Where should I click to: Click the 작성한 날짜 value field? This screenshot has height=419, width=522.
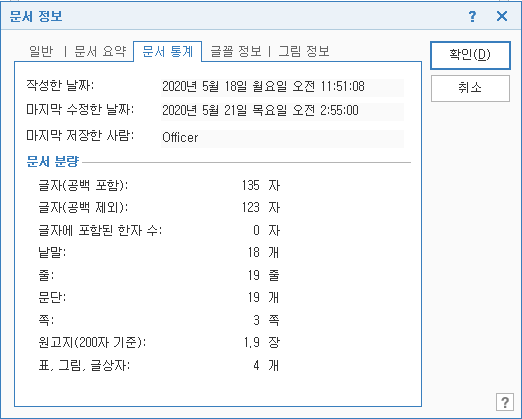coord(282,87)
